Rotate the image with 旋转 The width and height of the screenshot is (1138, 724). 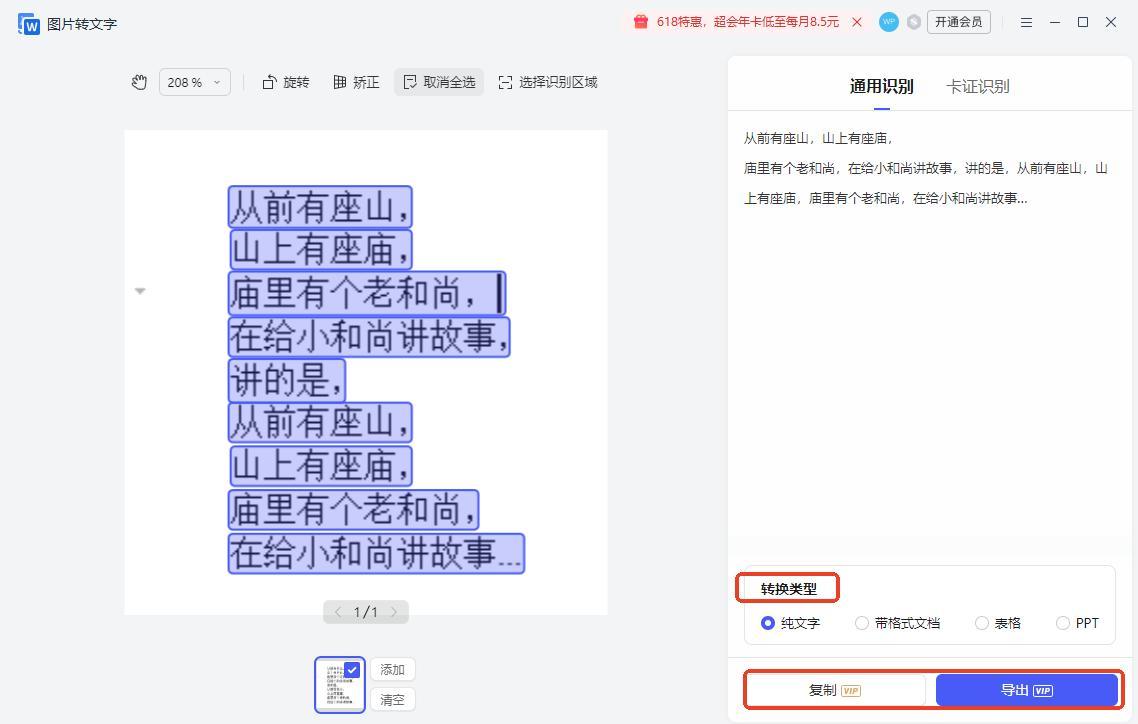coord(286,82)
